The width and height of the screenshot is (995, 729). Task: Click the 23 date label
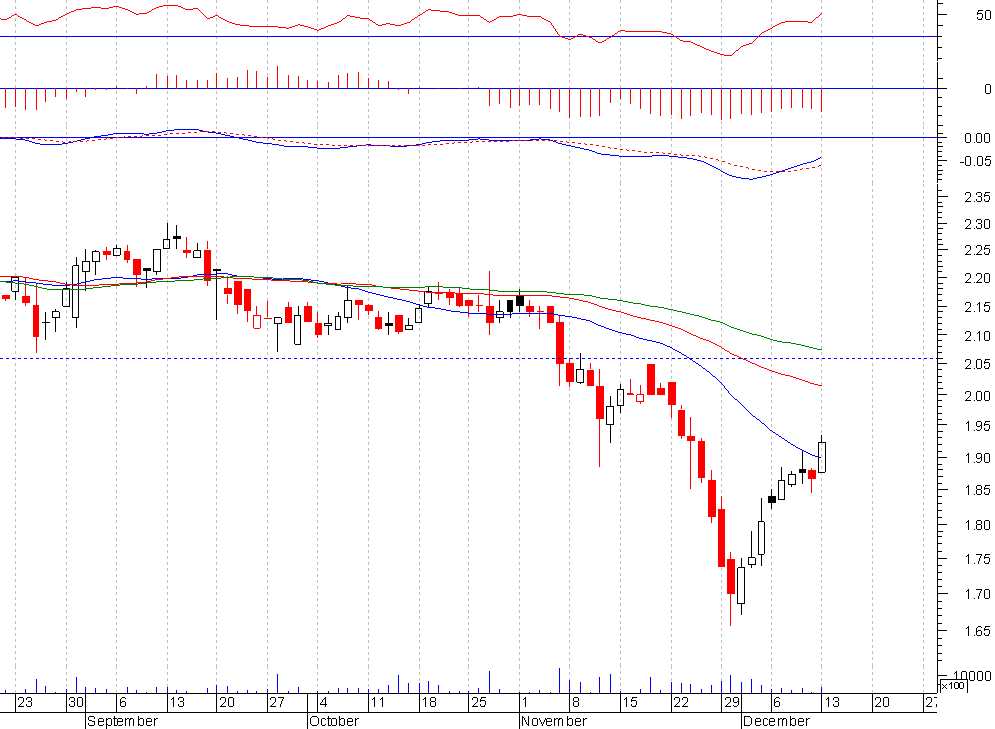tap(25, 702)
